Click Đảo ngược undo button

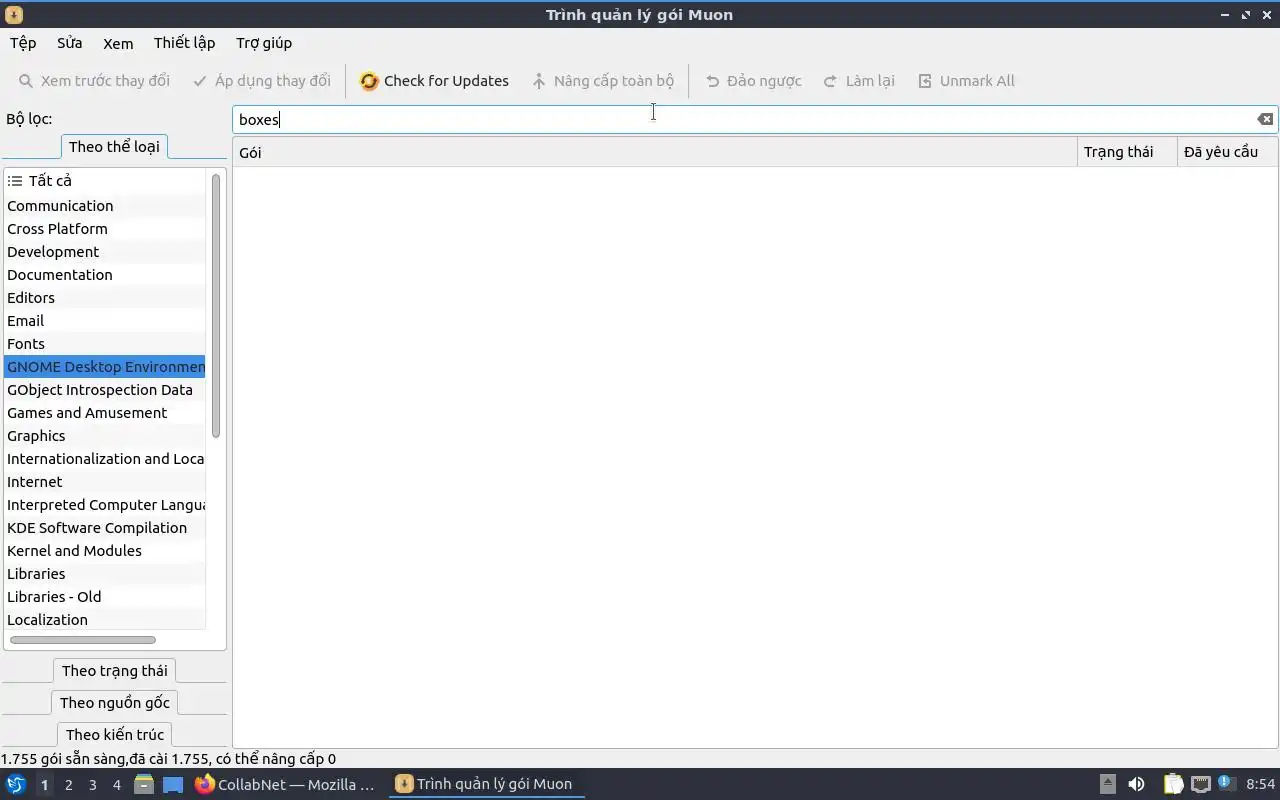click(754, 81)
